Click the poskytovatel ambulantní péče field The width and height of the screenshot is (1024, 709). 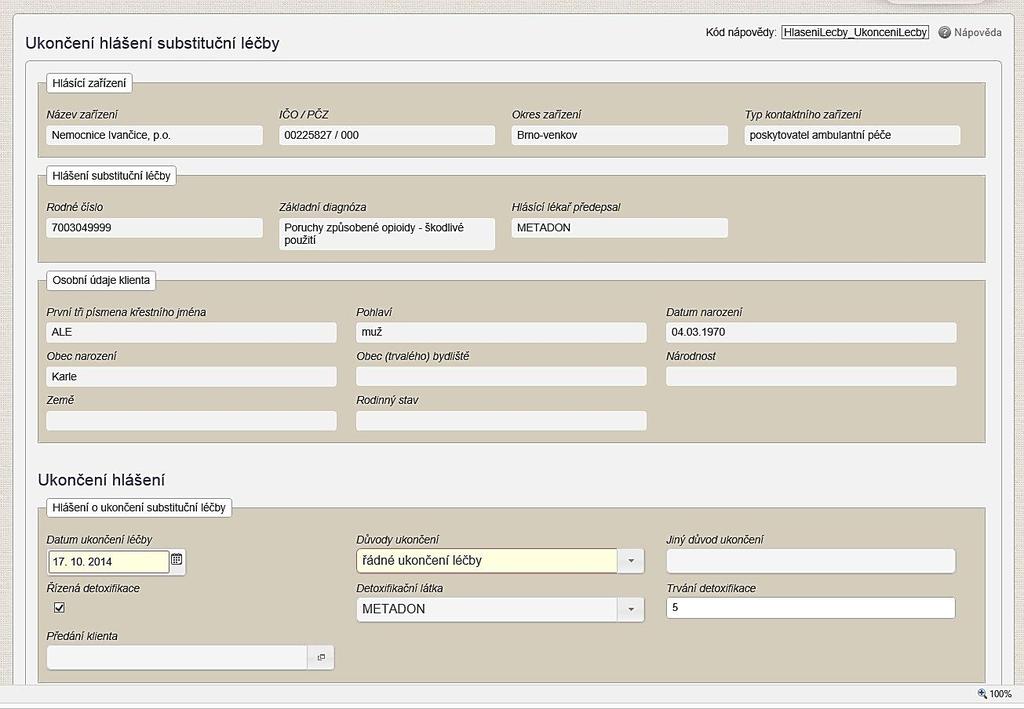click(852, 135)
